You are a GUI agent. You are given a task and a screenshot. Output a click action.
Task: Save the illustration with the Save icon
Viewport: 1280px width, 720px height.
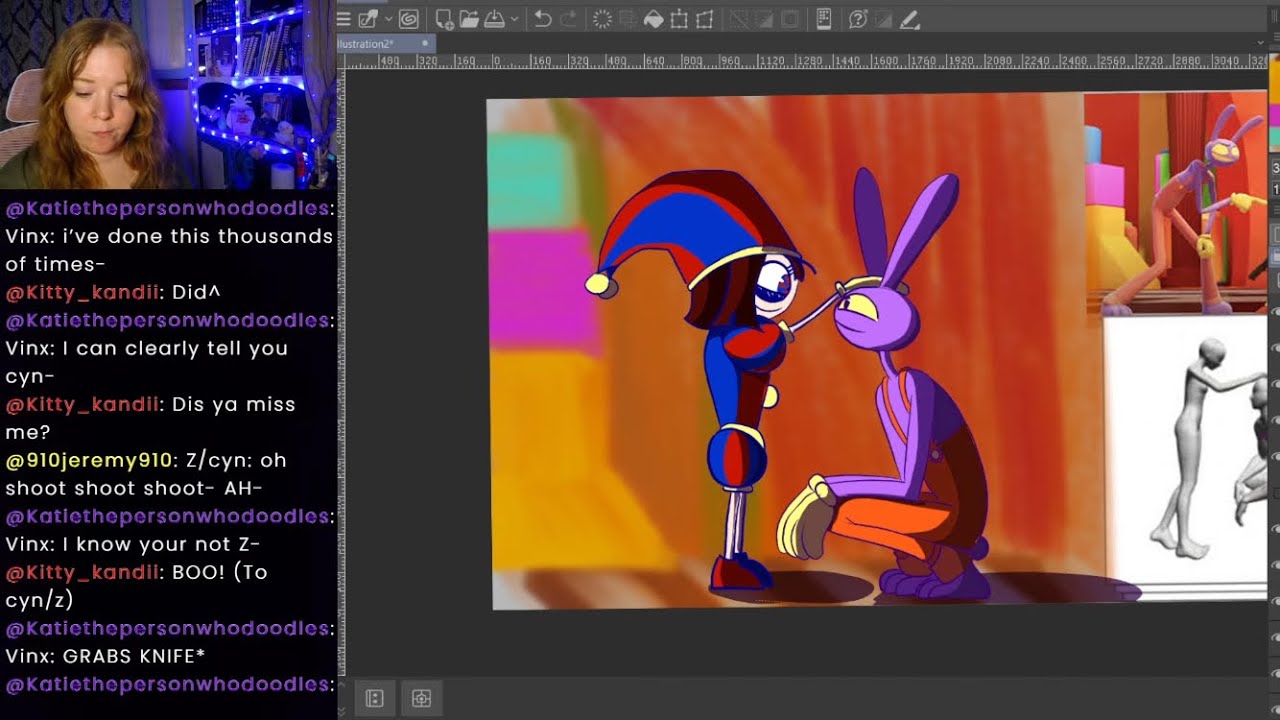494,19
